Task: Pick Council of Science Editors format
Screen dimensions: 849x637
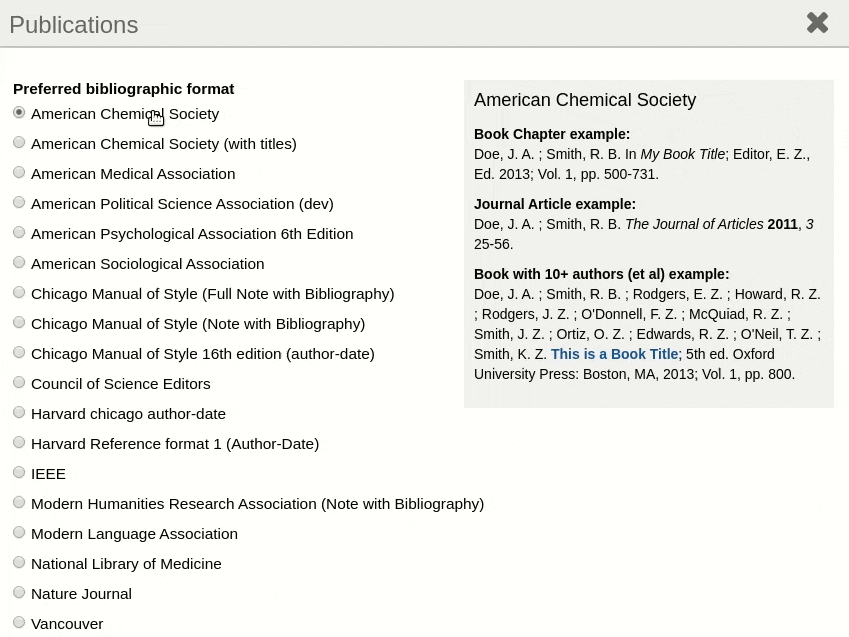Action: (19, 382)
